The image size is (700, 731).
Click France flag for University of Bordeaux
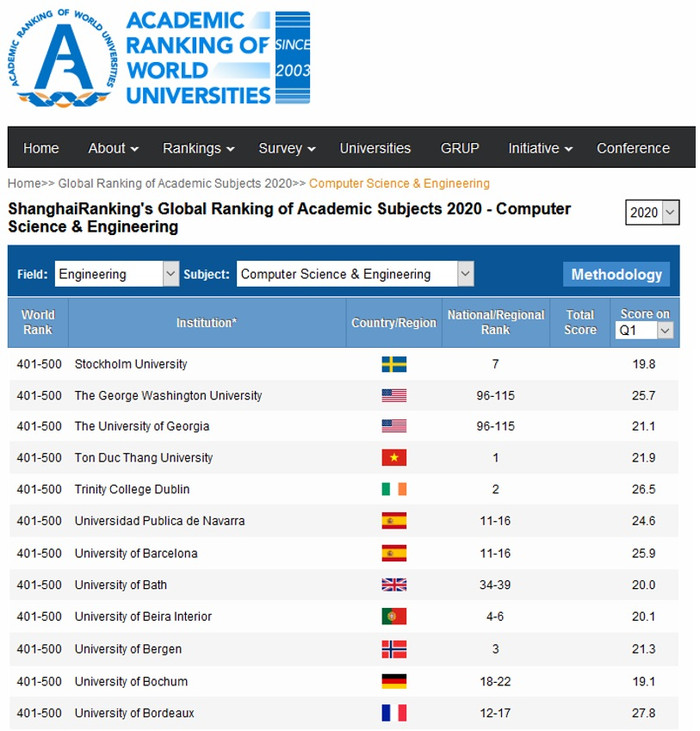pos(394,713)
